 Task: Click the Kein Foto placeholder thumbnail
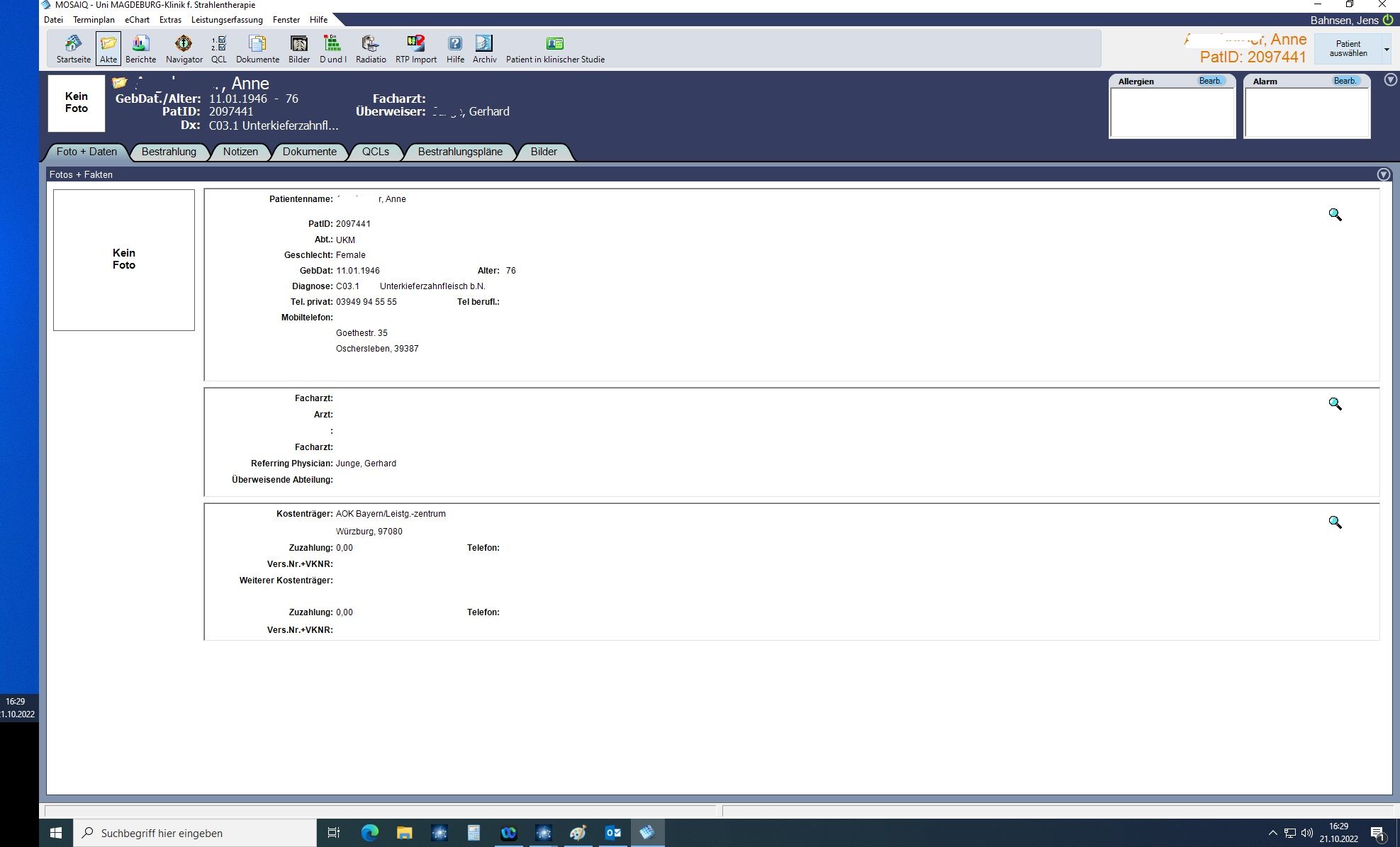tap(77, 103)
